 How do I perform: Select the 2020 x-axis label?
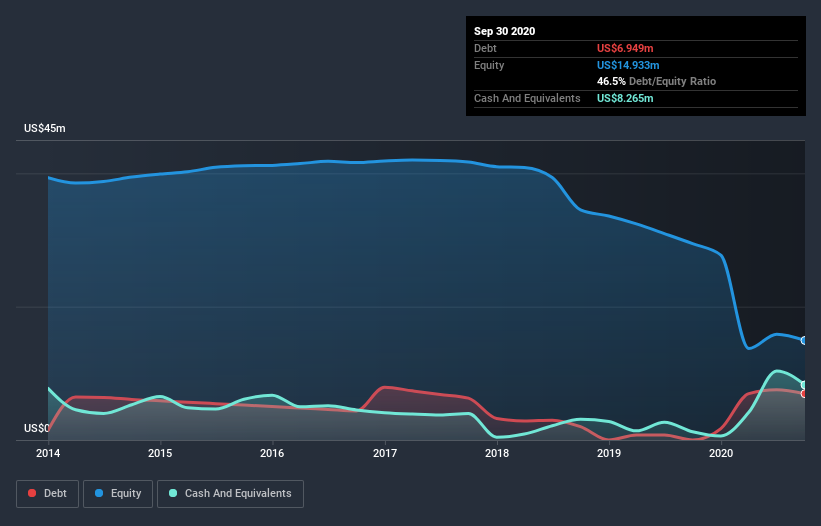(x=721, y=453)
